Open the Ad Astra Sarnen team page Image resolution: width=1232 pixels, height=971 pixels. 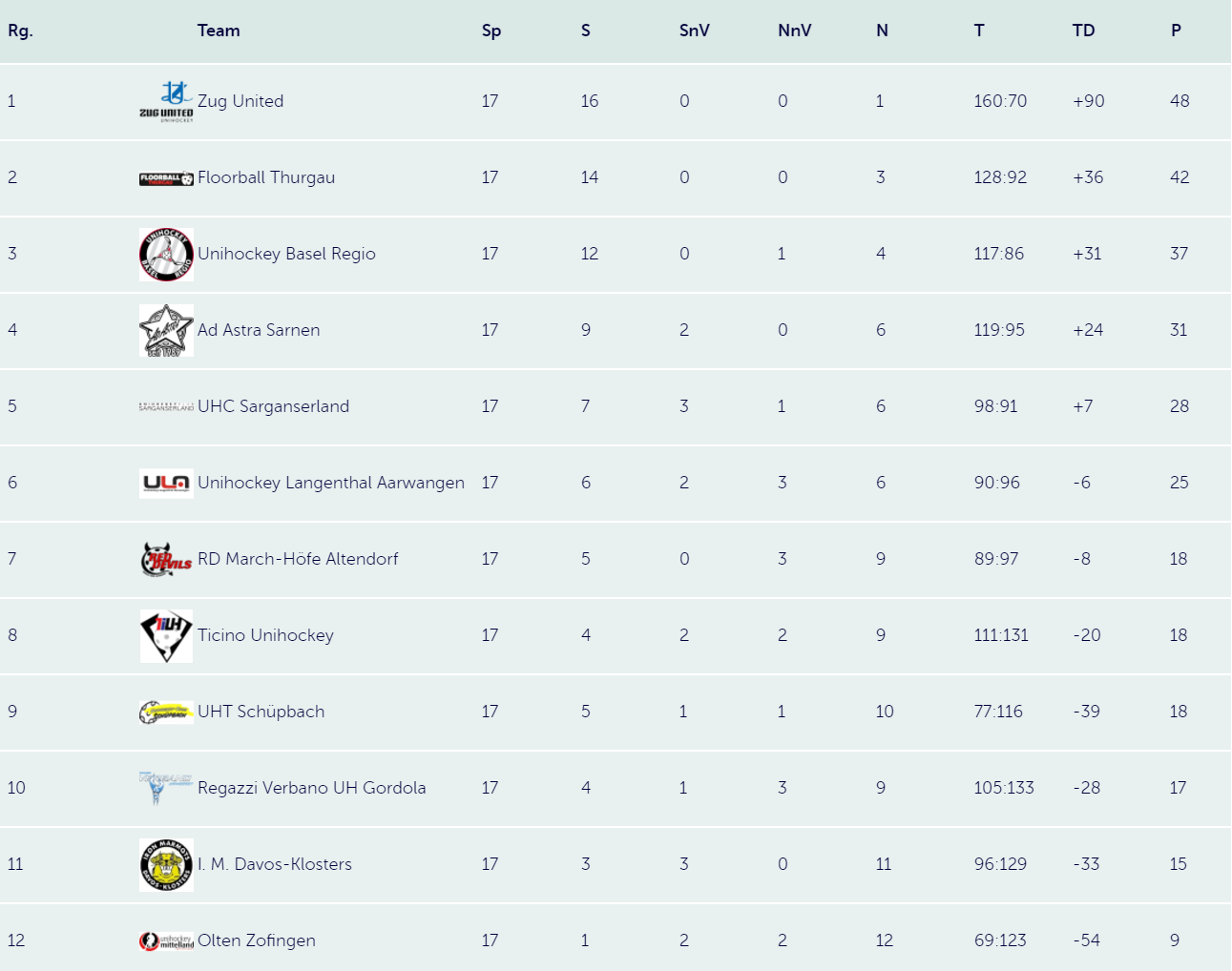tap(259, 330)
